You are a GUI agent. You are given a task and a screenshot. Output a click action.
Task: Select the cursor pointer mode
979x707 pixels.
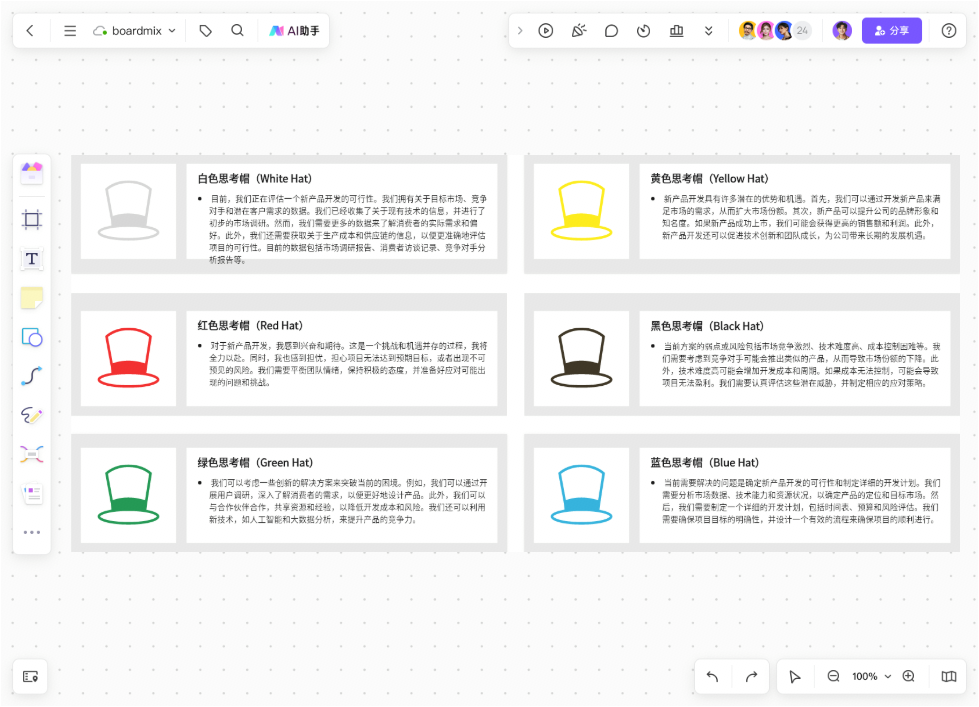coord(795,676)
